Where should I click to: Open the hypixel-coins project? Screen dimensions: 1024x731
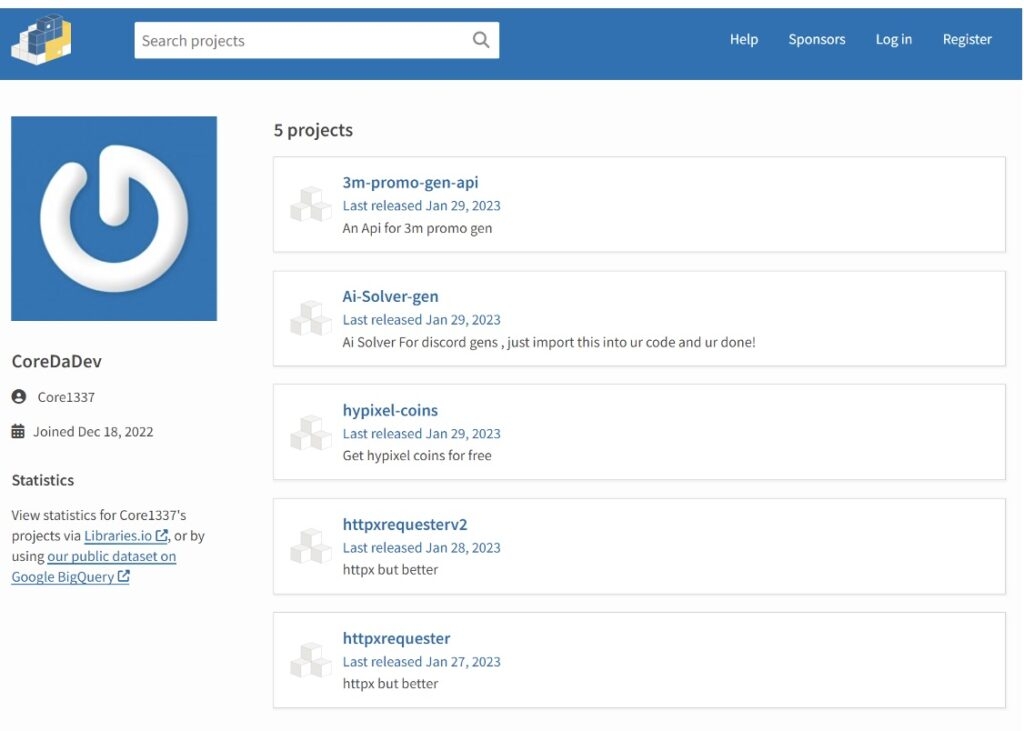coord(390,410)
